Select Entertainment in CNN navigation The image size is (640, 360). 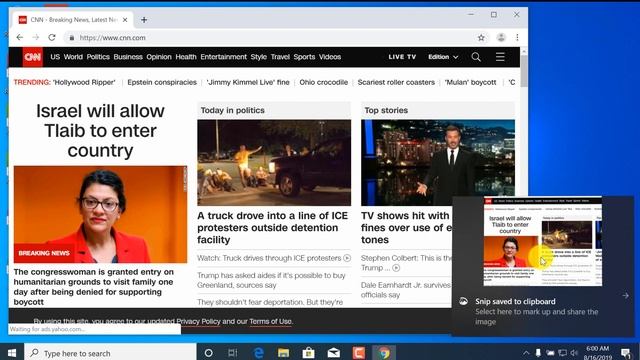point(223,57)
